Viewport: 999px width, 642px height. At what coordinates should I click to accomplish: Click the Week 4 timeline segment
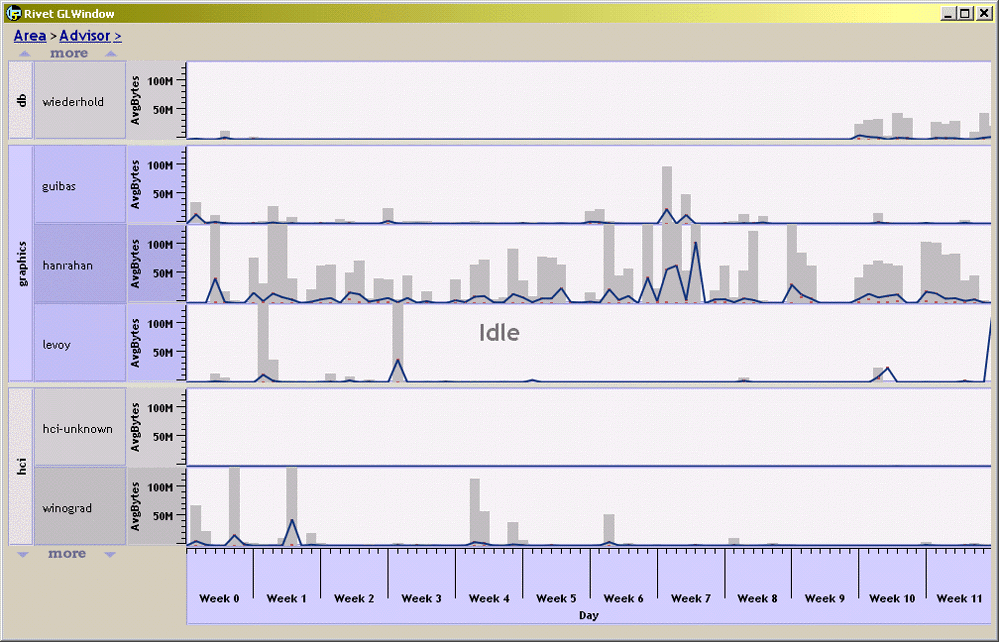(x=489, y=598)
